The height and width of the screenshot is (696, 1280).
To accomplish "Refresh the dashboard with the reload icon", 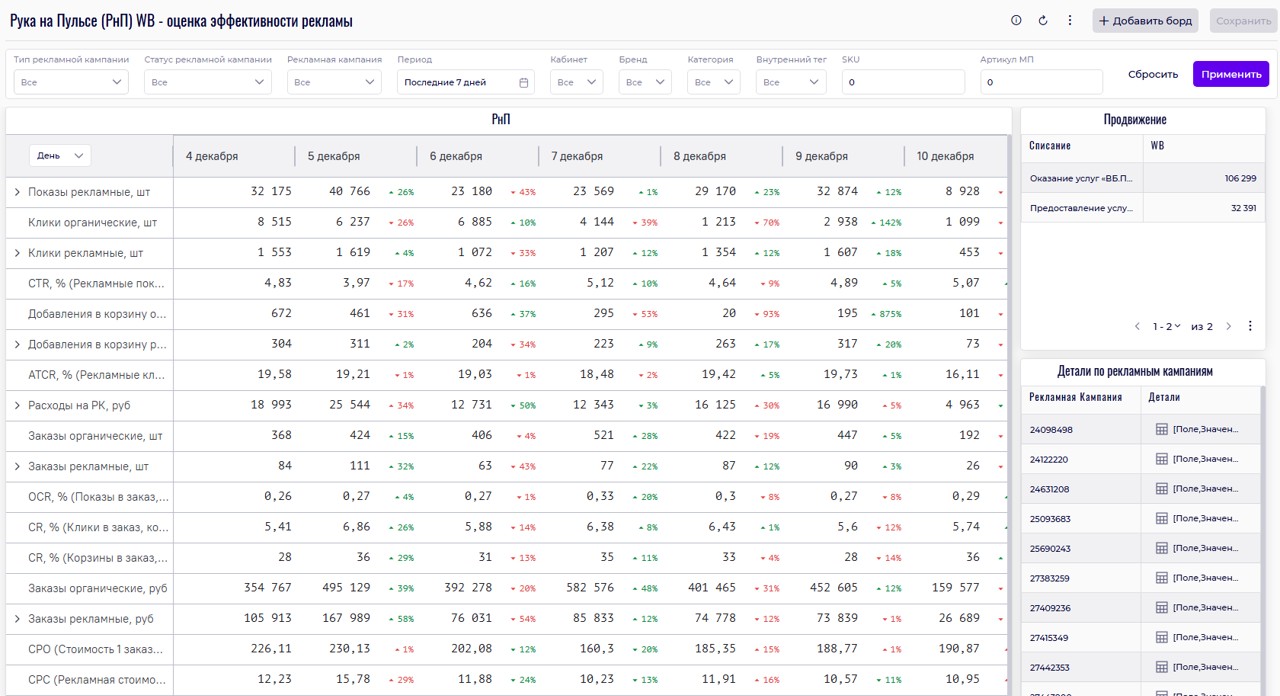I will tap(1043, 20).
